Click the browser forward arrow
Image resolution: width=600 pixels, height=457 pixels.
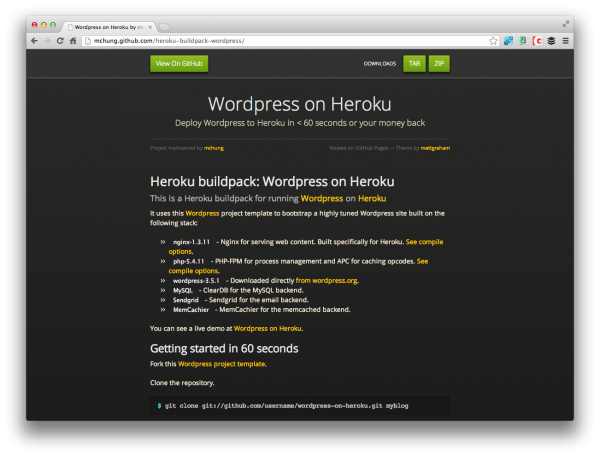(x=47, y=41)
